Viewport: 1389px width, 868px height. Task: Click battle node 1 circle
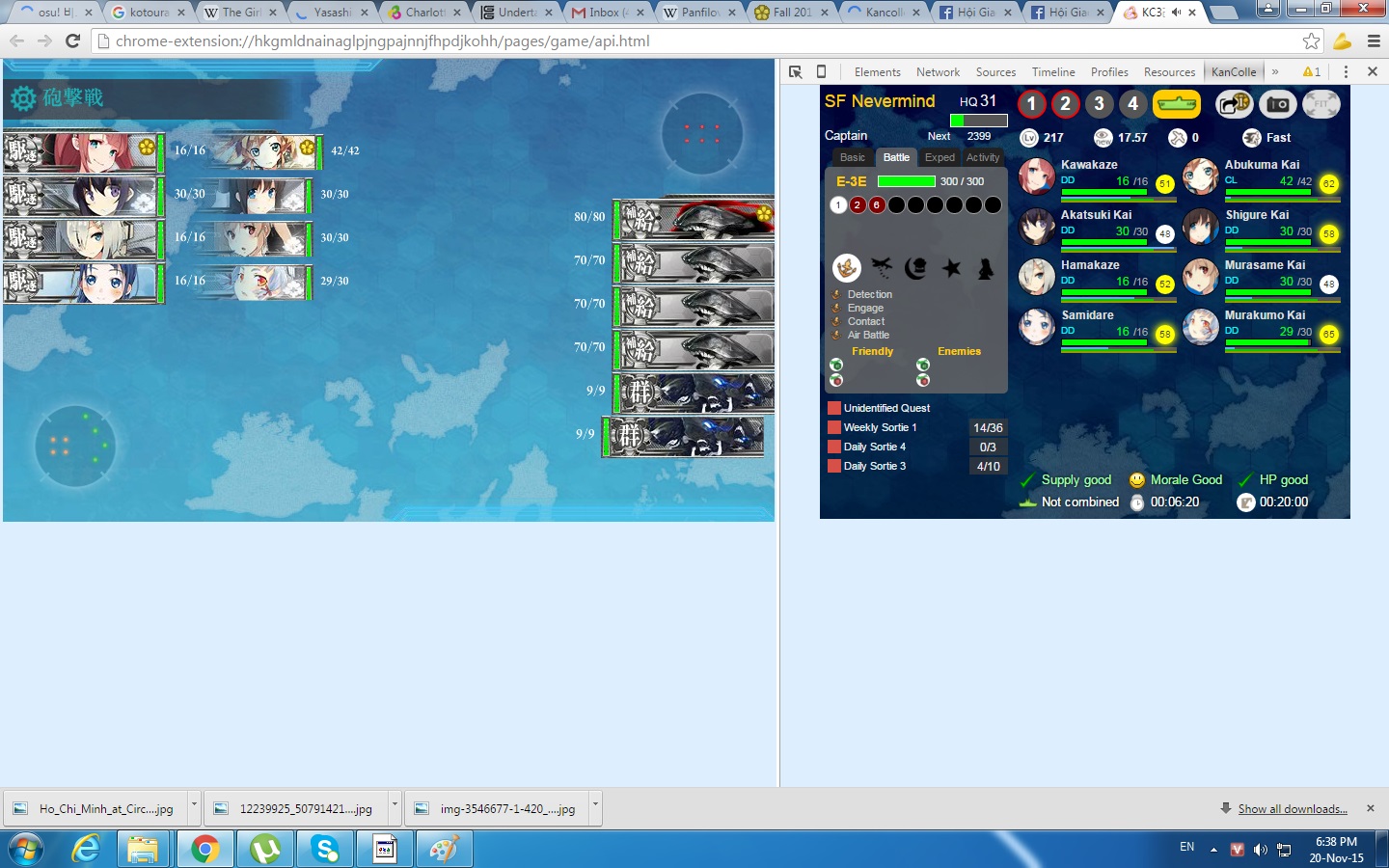coord(838,204)
